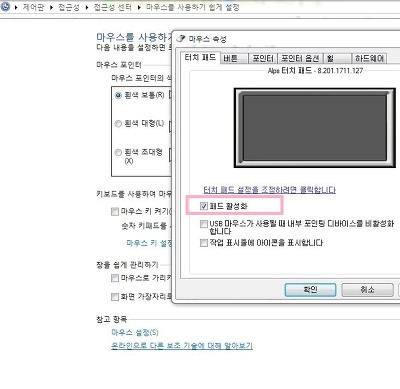Go to 접근성 in the address breadcrumb

(x=69, y=7)
